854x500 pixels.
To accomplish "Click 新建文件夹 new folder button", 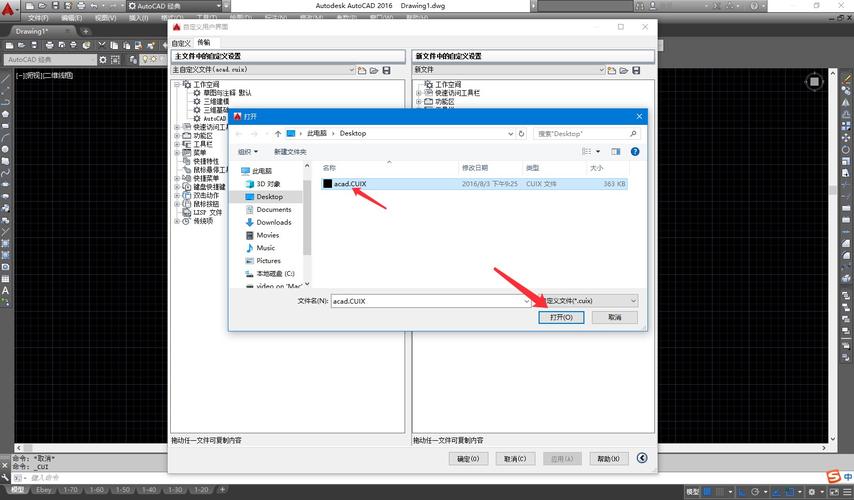I will pyautogui.click(x=290, y=152).
